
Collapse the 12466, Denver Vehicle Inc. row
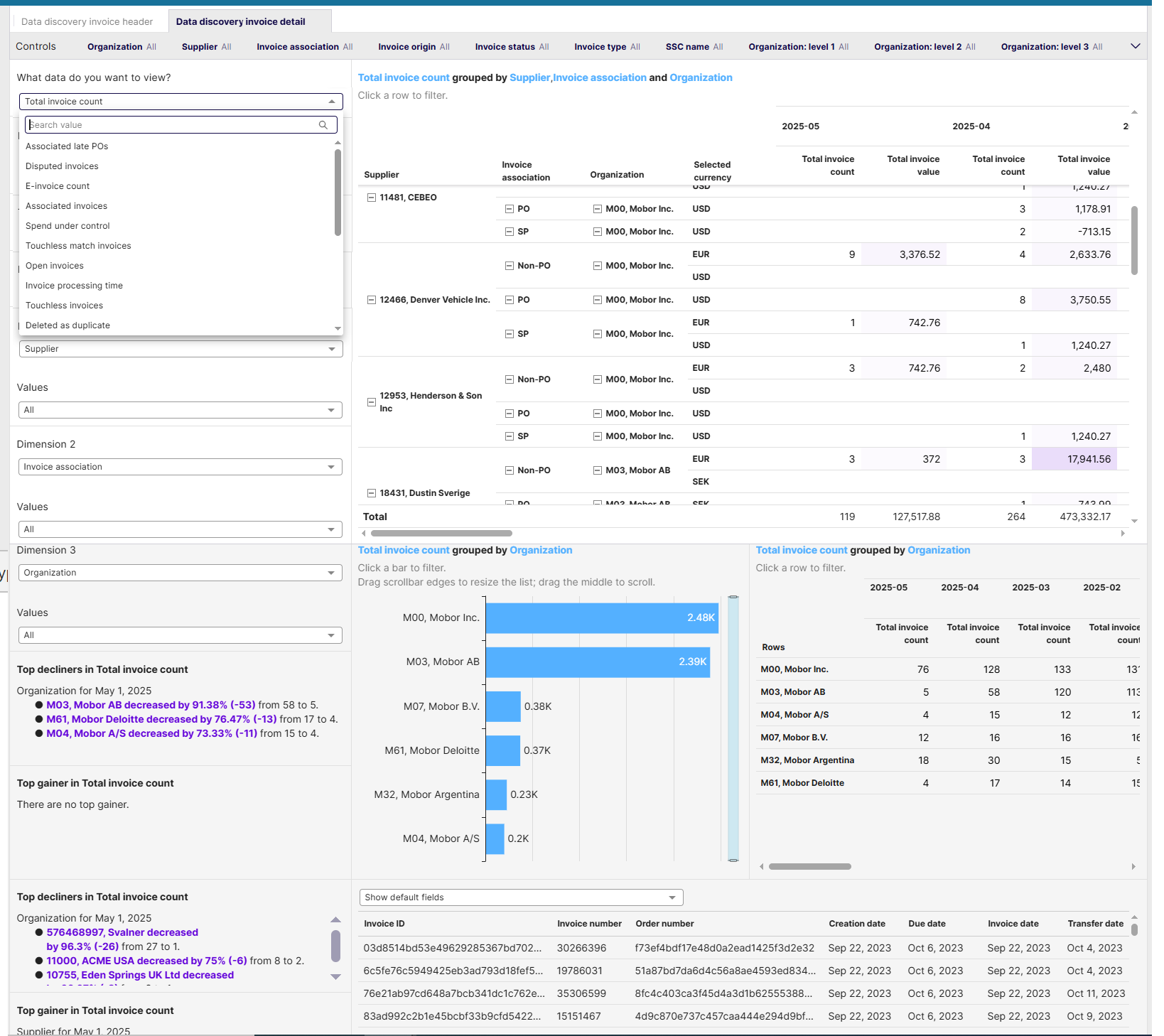click(x=371, y=299)
